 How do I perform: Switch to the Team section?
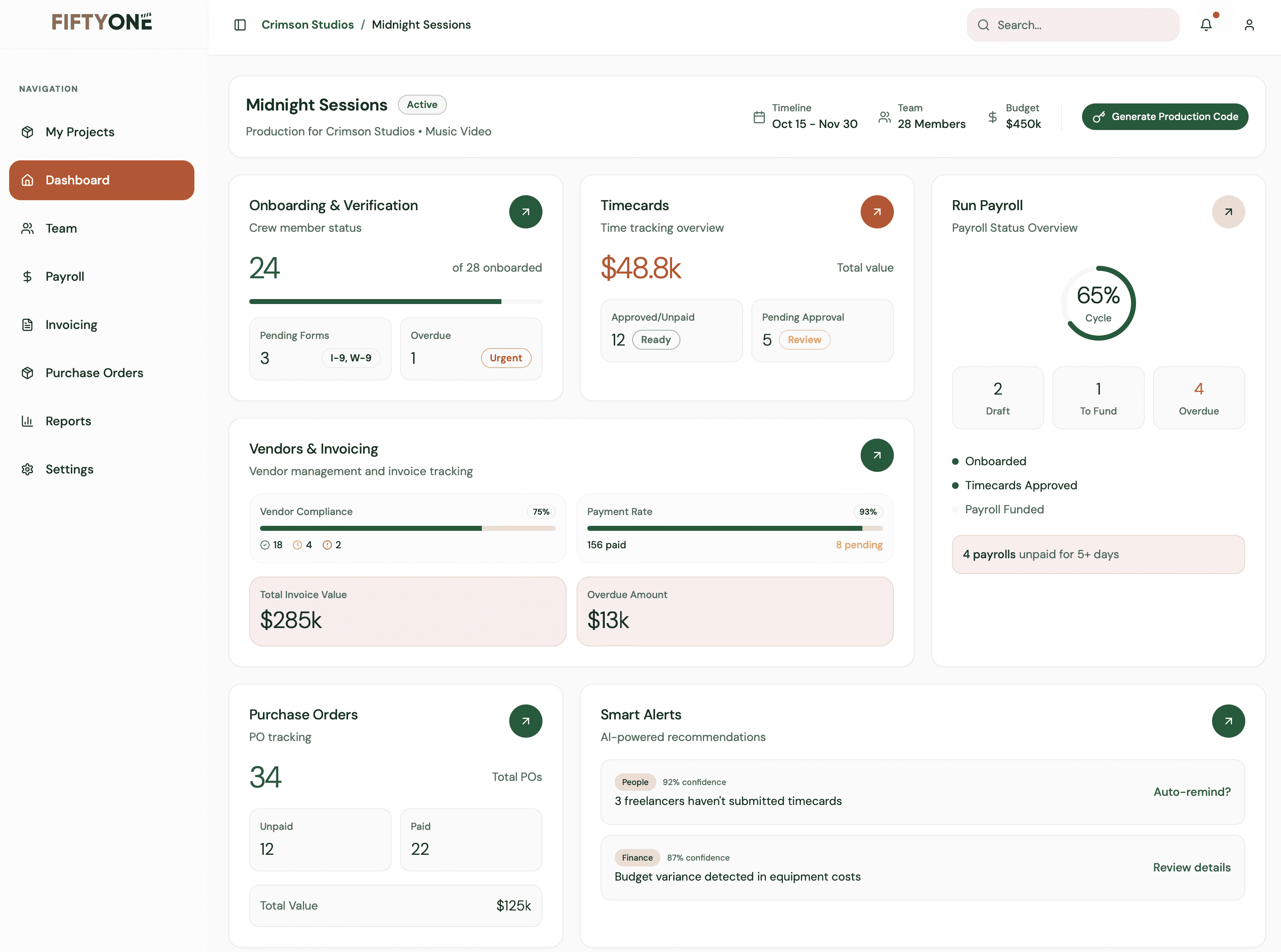pos(61,228)
